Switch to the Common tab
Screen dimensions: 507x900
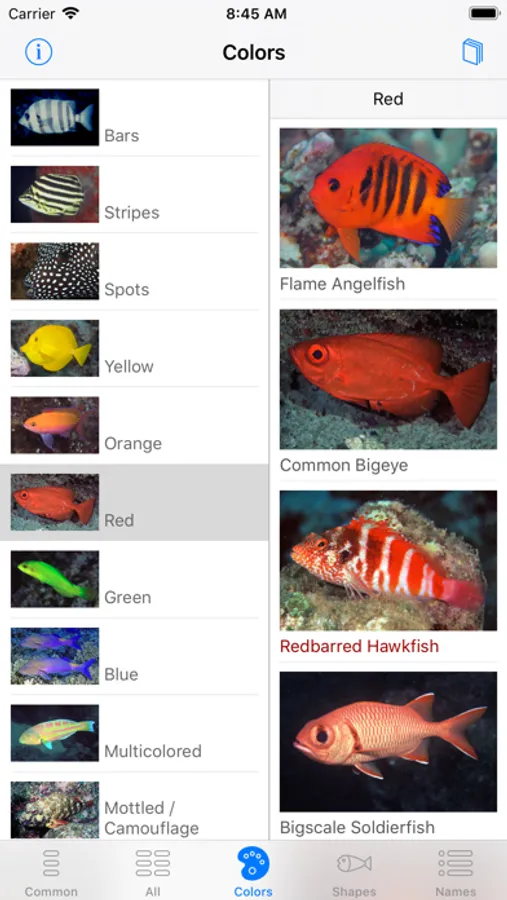pos(51,872)
